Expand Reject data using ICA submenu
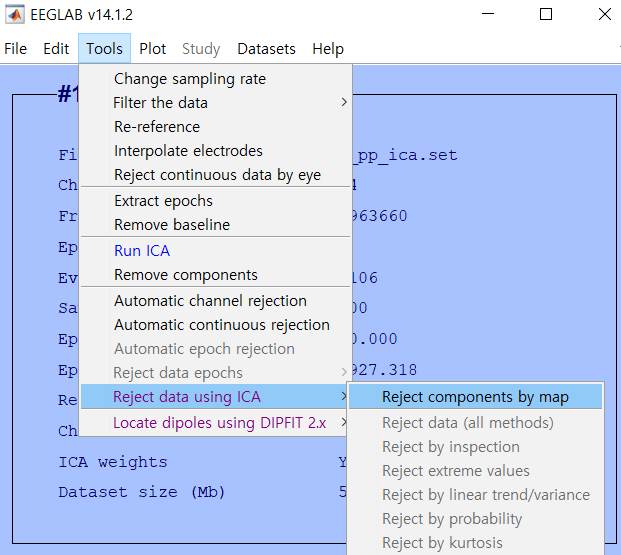 (216, 397)
